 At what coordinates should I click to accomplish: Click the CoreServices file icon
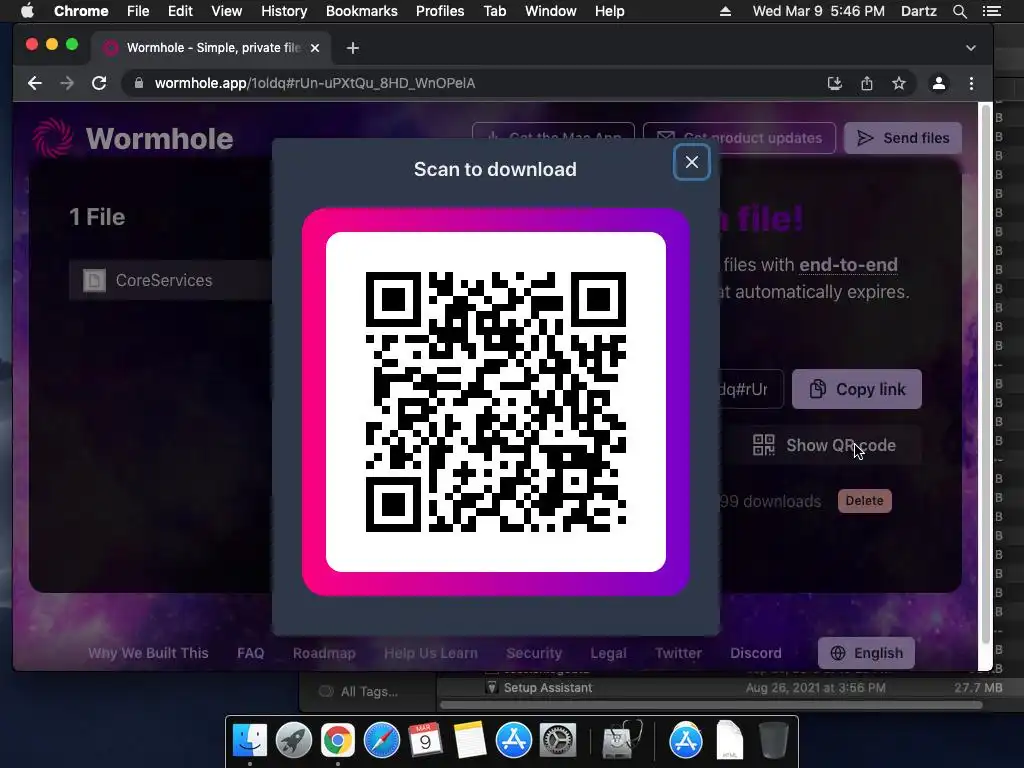94,280
